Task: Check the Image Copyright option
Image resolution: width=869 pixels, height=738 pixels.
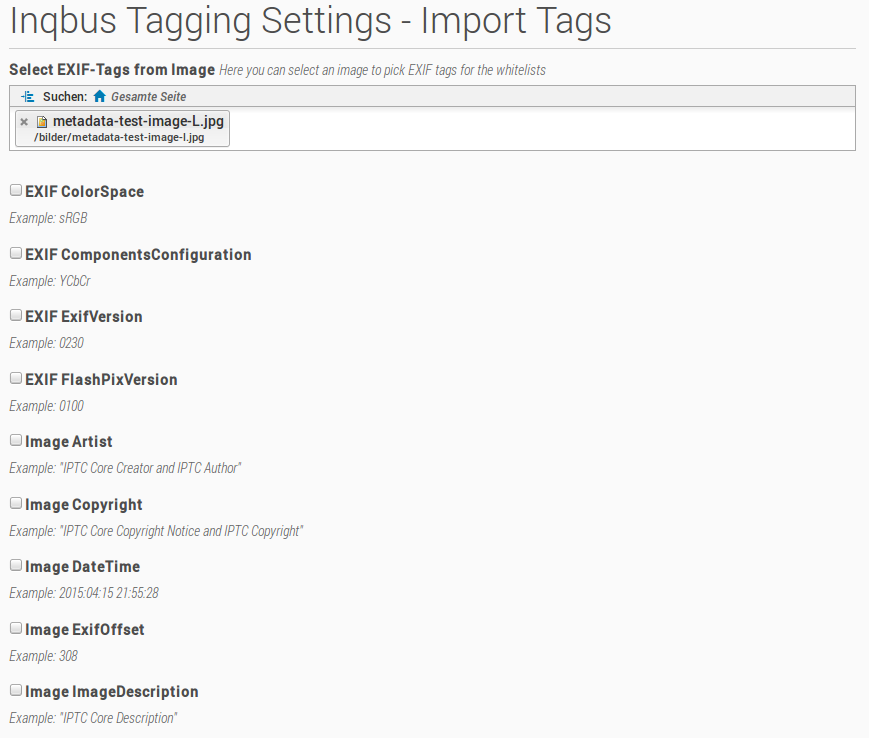Action: pyautogui.click(x=15, y=502)
